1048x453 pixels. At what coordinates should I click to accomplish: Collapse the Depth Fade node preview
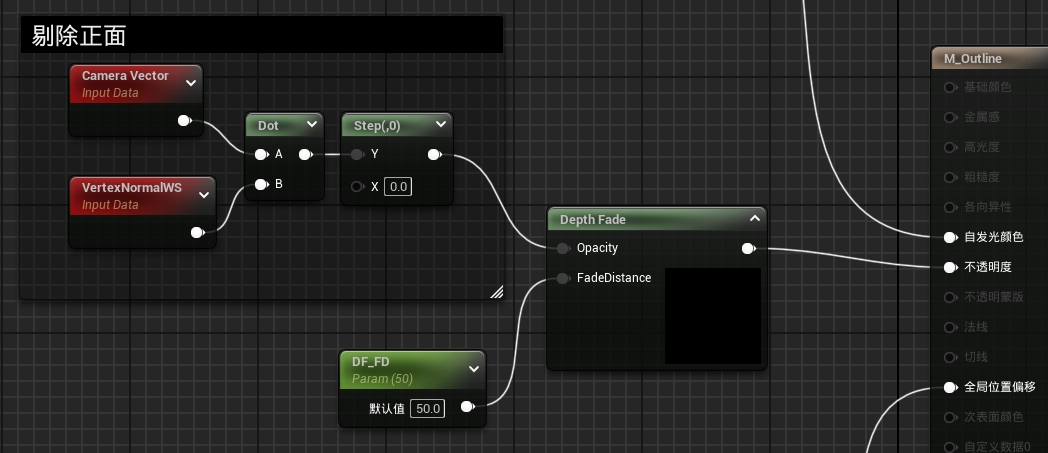[x=753, y=219]
